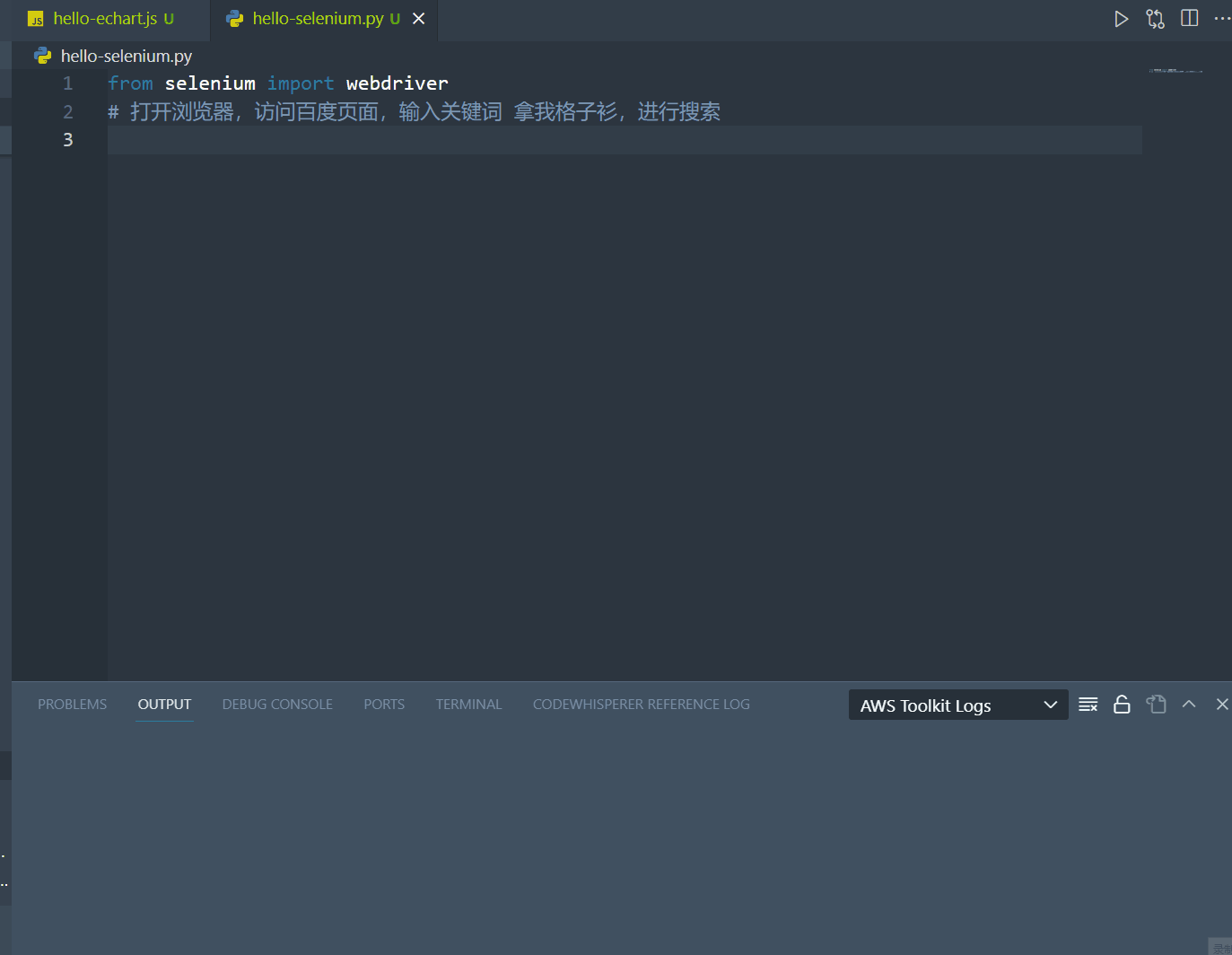Open editor More Actions ellipsis menu
1232x955 pixels.
point(1221,19)
